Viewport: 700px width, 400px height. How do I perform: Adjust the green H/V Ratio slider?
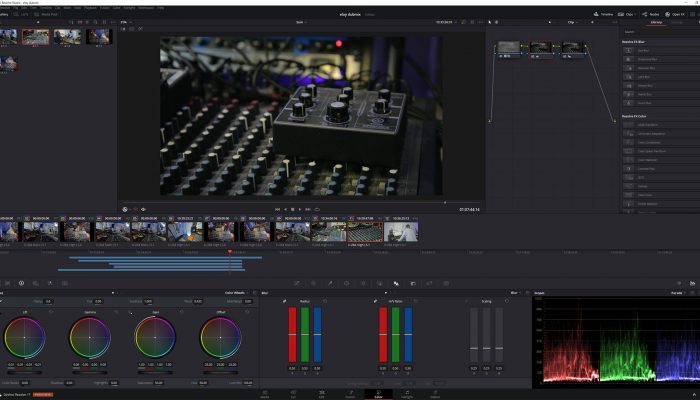[396, 334]
